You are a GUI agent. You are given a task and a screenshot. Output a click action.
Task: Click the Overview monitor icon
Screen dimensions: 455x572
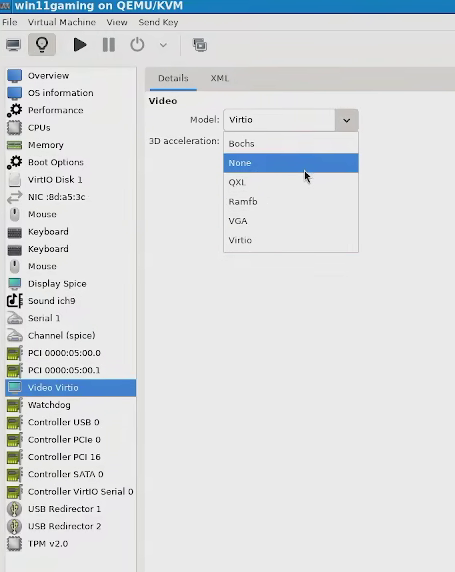[x=15, y=76]
